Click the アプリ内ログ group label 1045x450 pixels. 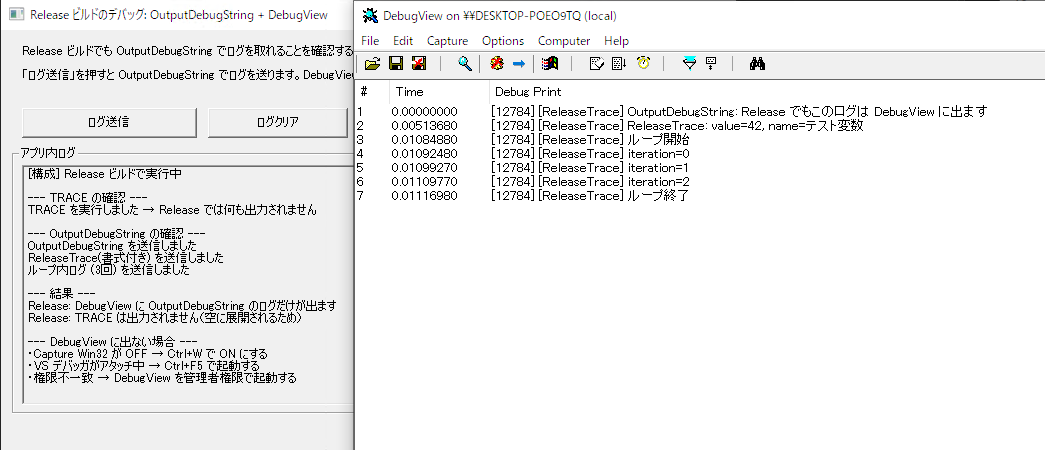48,153
